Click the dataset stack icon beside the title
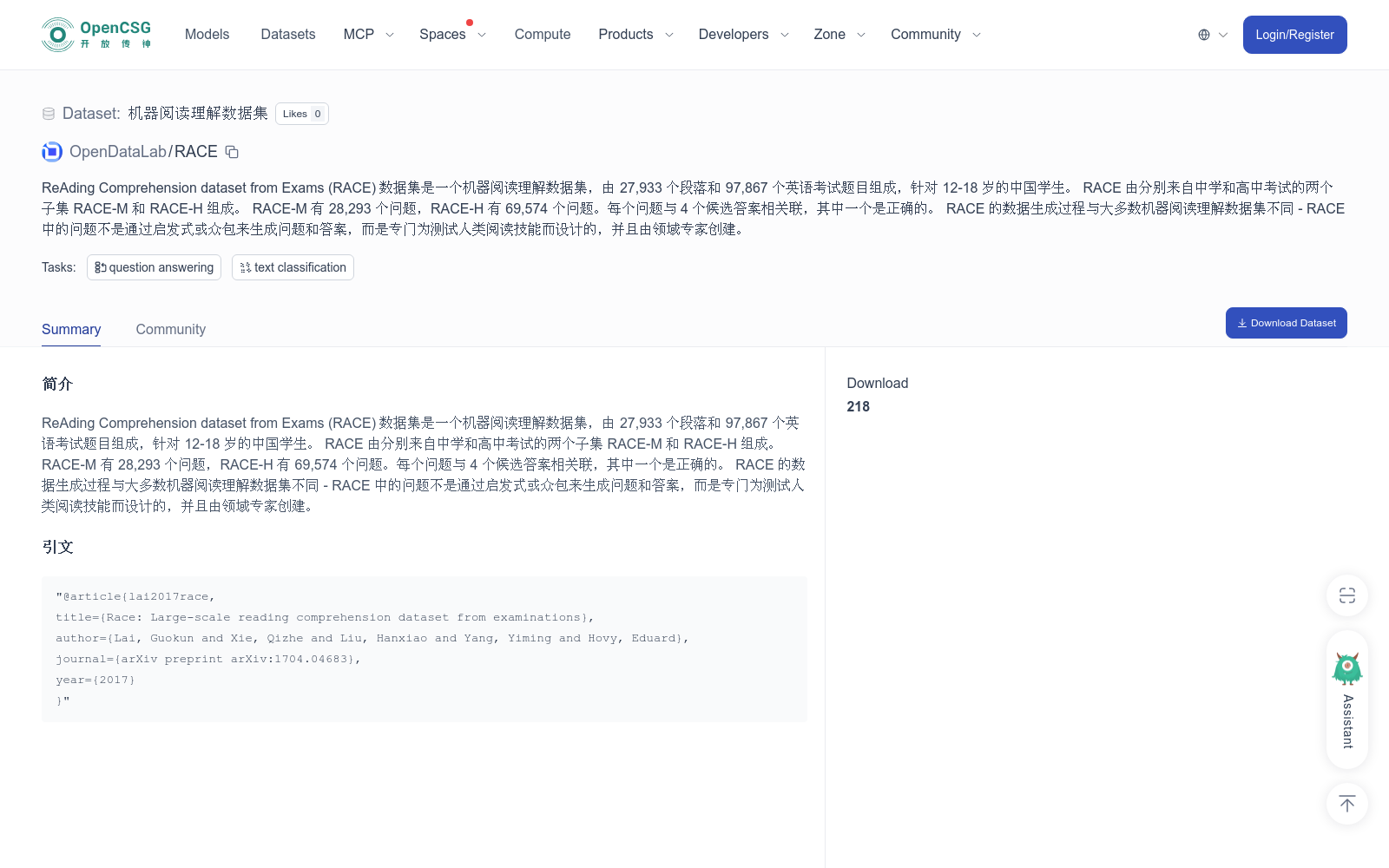The height and width of the screenshot is (868, 1389). (x=49, y=114)
